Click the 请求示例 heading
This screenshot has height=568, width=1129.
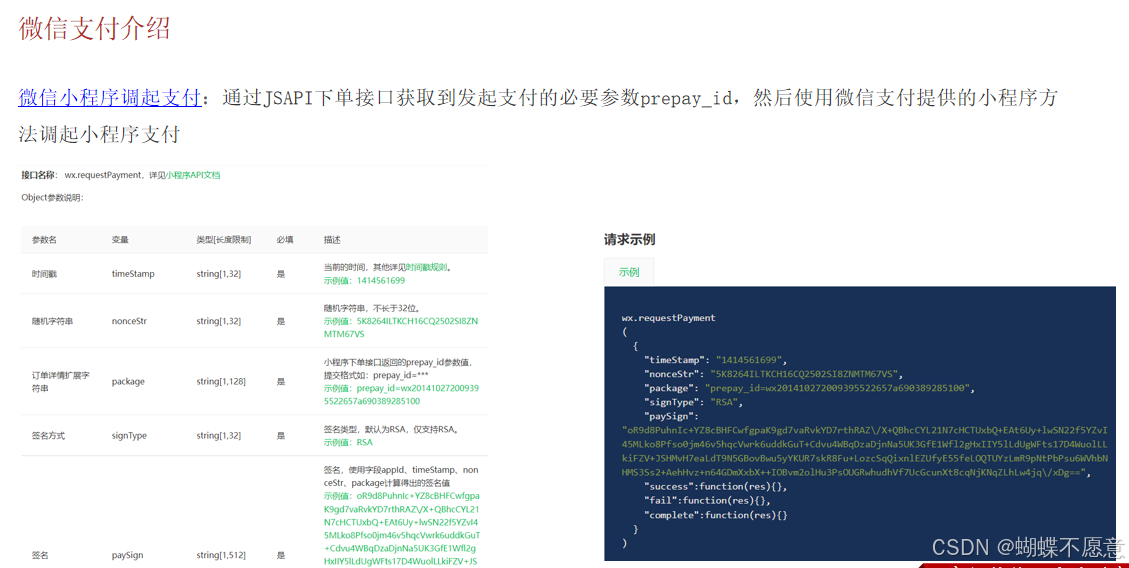click(629, 240)
